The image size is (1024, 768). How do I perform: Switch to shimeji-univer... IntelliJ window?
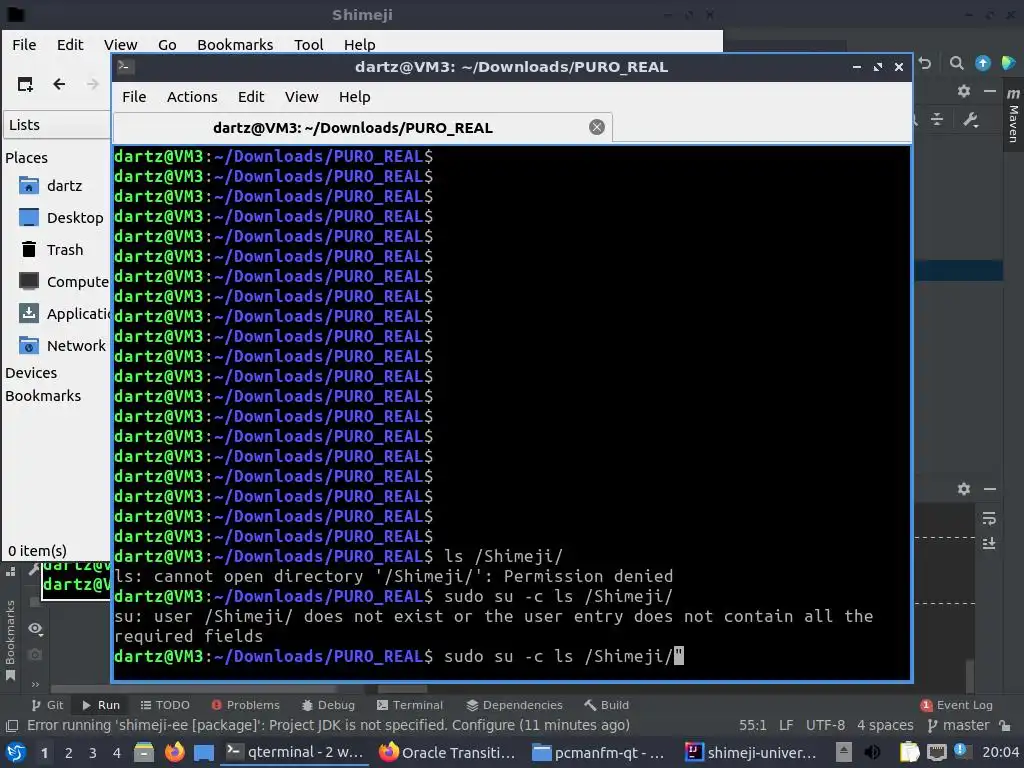coord(751,753)
